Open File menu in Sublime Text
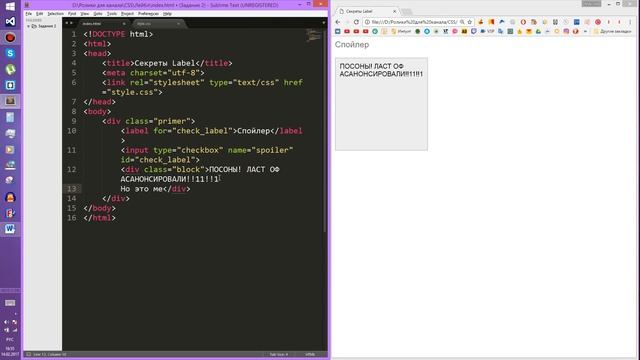This screenshot has height=360, width=640. coord(29,13)
